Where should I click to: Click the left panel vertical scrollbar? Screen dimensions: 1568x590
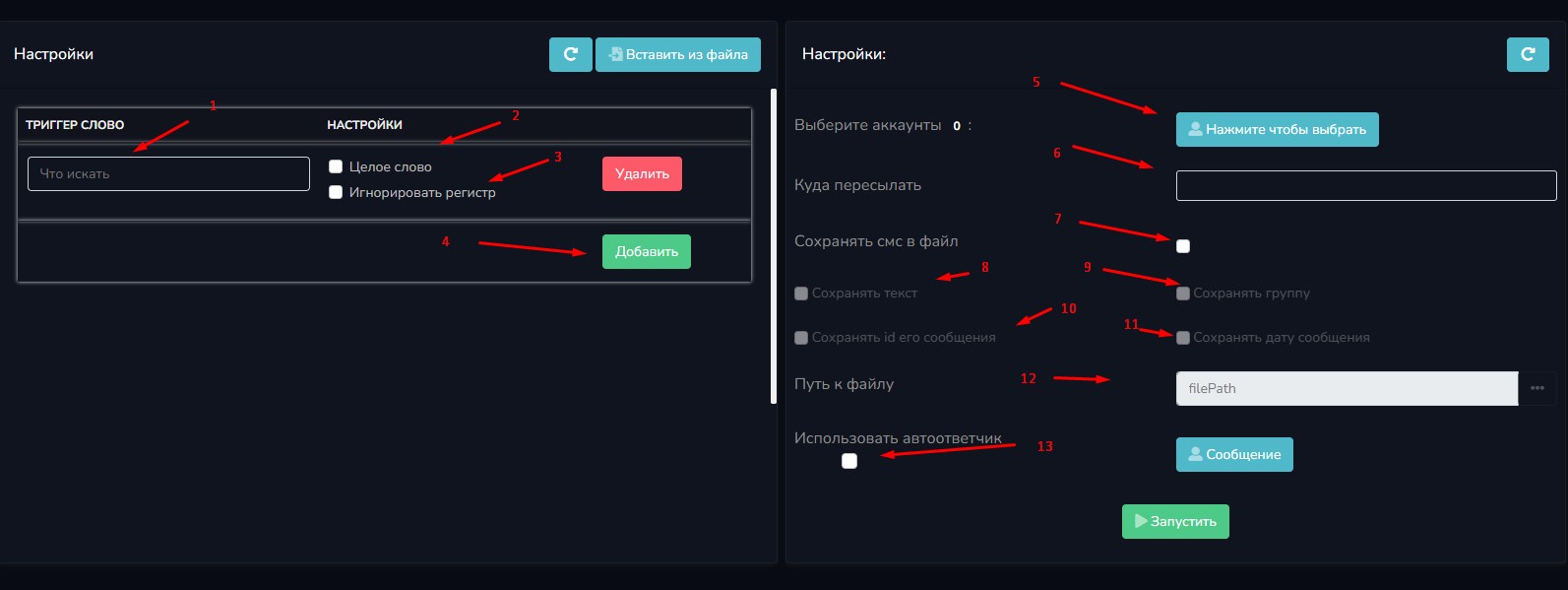pos(774,246)
